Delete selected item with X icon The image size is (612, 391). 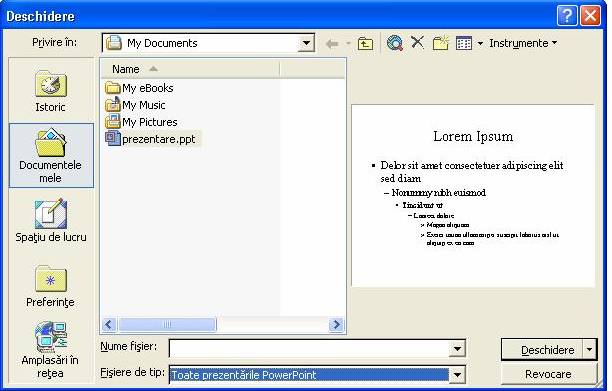click(x=418, y=42)
